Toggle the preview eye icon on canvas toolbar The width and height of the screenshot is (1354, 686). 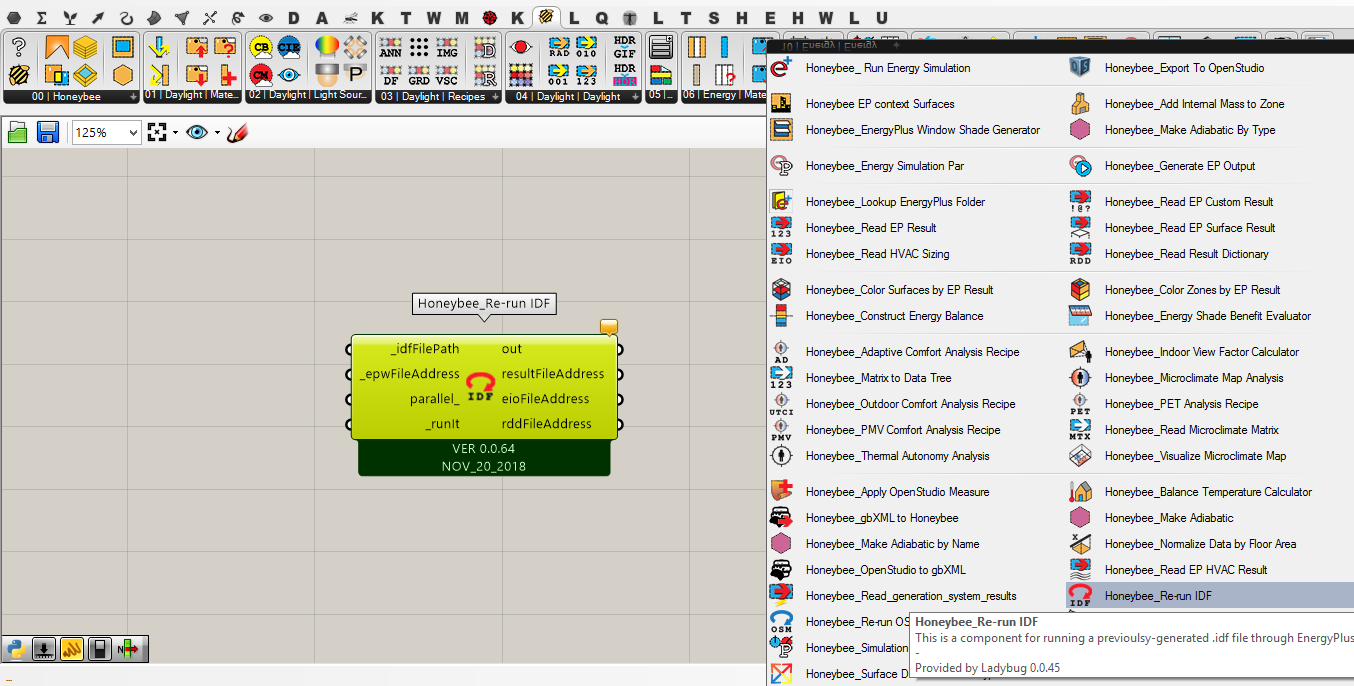point(197,132)
